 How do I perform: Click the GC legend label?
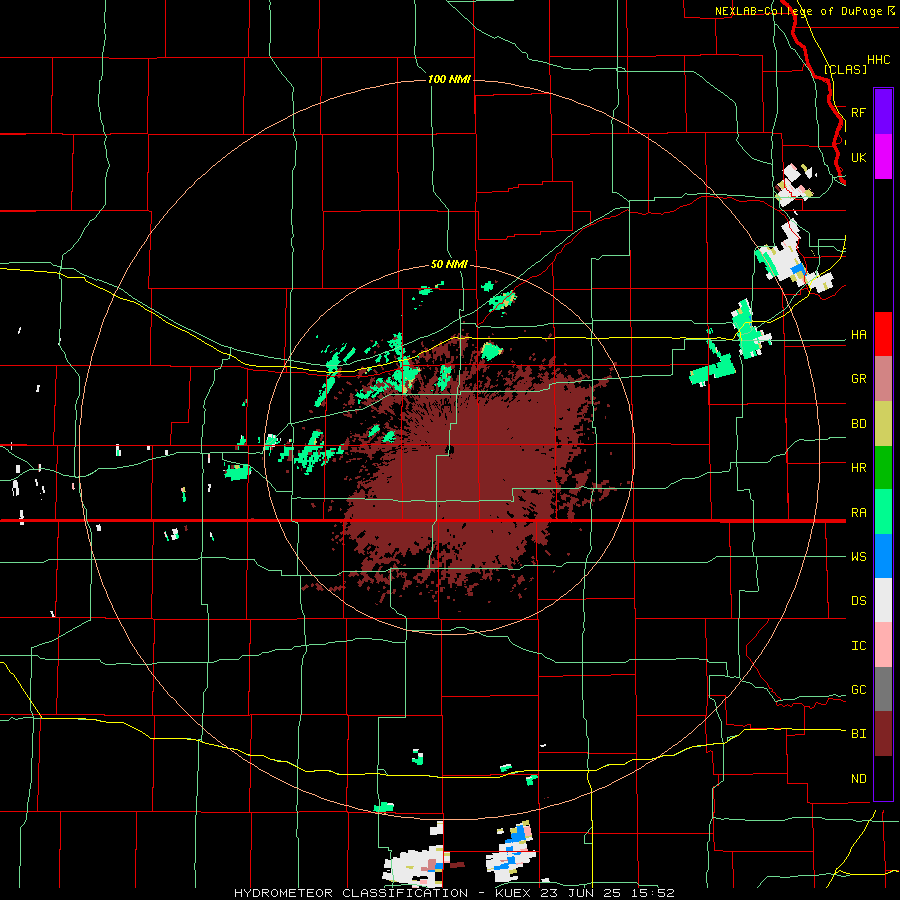[x=858, y=690]
